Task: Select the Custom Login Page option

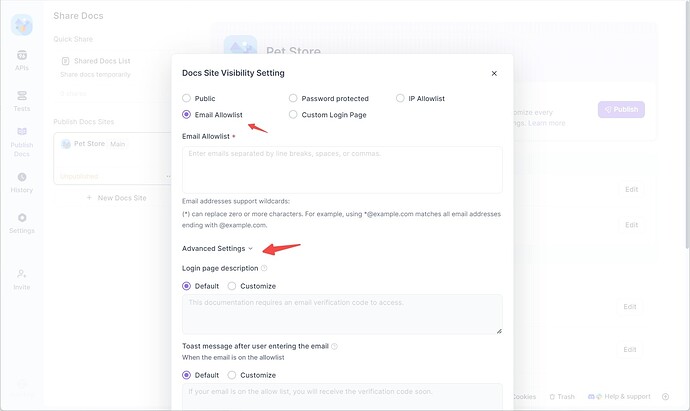Action: click(293, 115)
